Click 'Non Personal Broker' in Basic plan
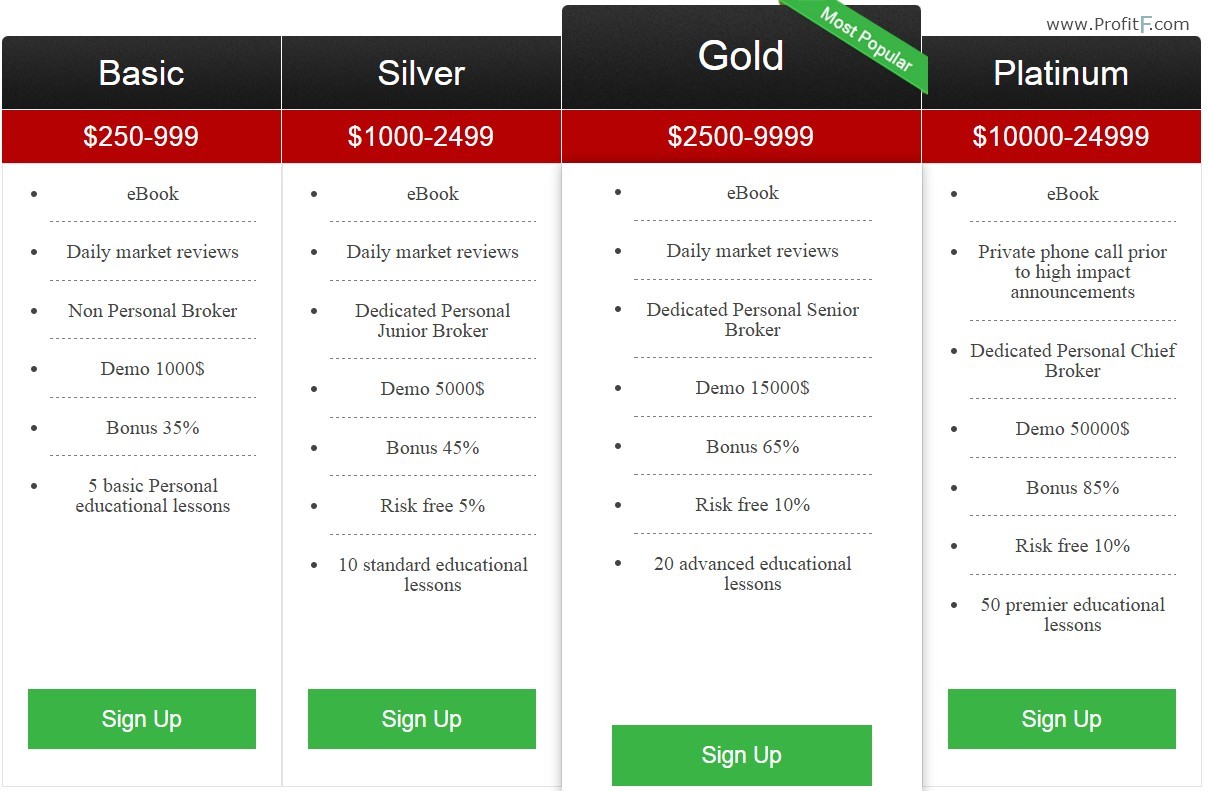 (x=153, y=311)
